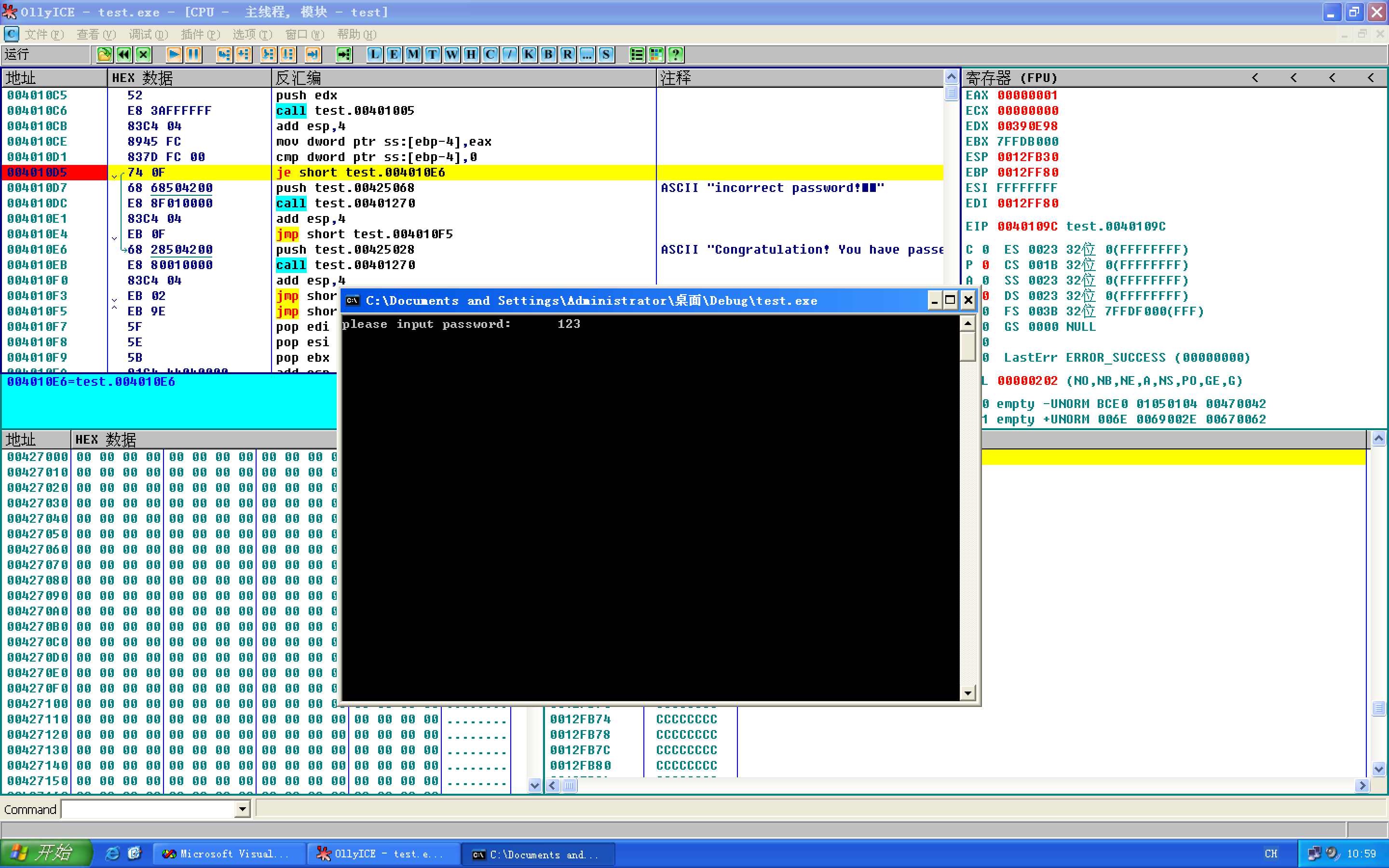Open Windows list via W button
The image size is (1389, 868).
[x=452, y=54]
